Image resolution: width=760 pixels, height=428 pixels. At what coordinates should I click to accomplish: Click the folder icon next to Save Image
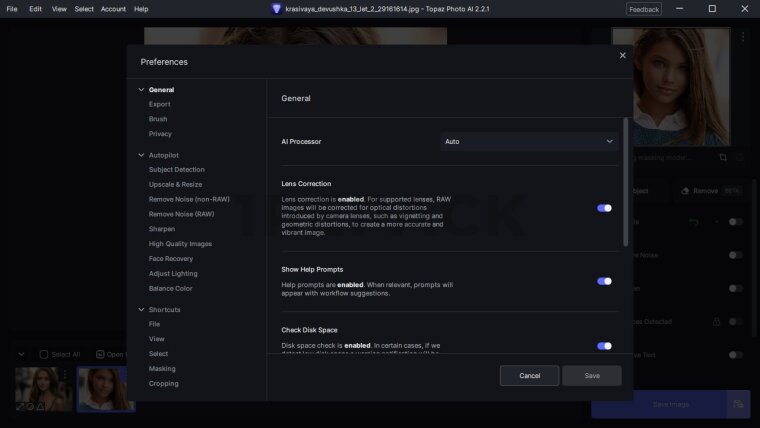(x=738, y=404)
